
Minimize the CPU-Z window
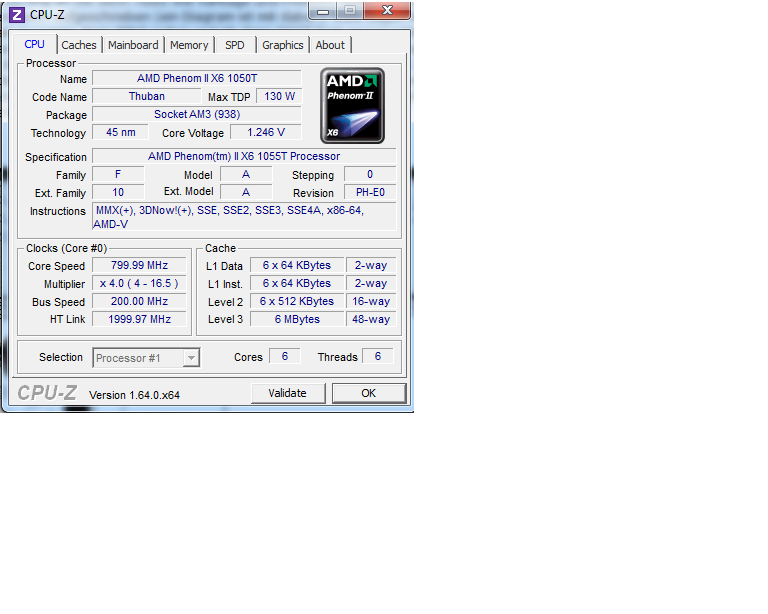(323, 11)
